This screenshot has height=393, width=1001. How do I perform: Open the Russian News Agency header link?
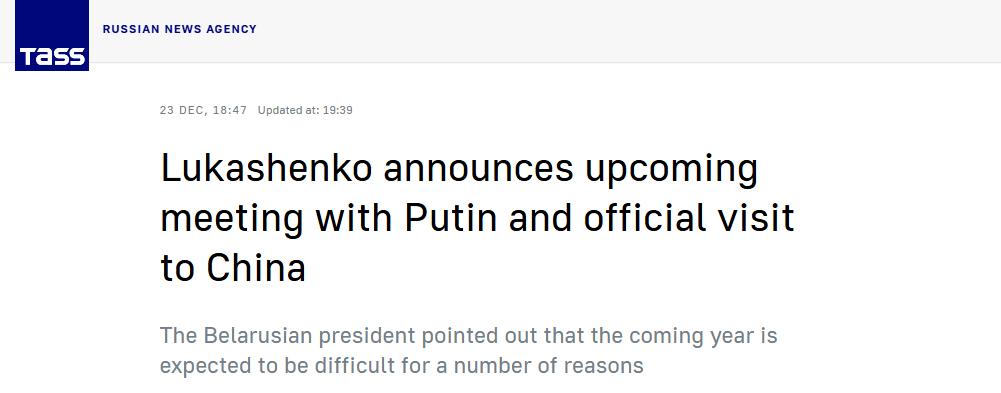click(179, 29)
